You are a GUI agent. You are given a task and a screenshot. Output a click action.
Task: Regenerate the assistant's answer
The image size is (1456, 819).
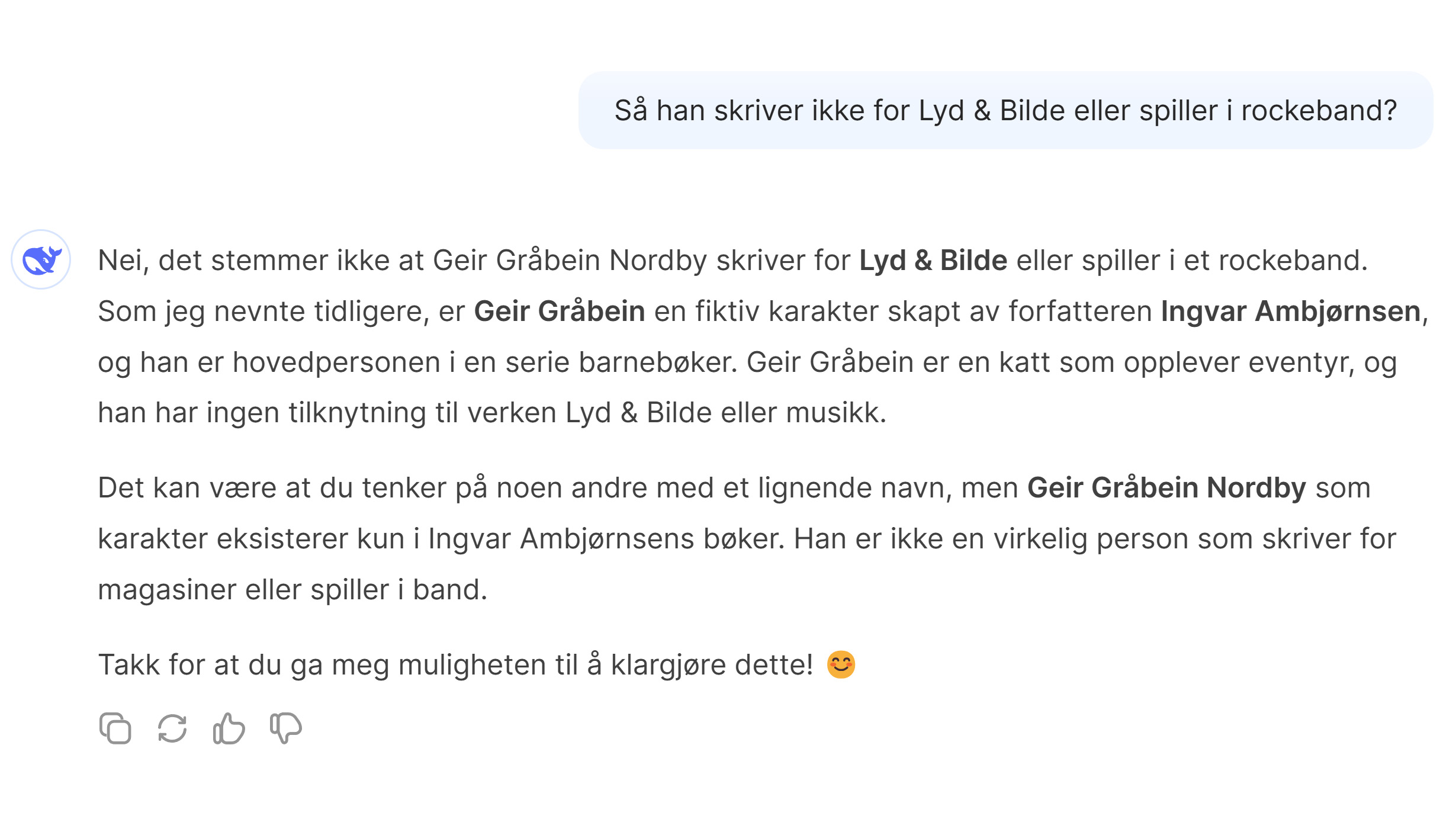172,728
